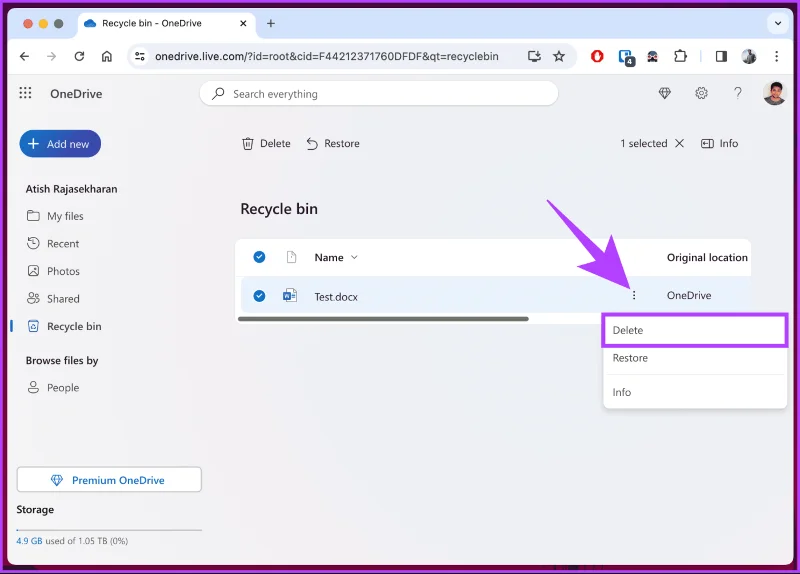Image resolution: width=800 pixels, height=574 pixels.
Task: Open the Info pane from toolbar
Action: coord(719,143)
